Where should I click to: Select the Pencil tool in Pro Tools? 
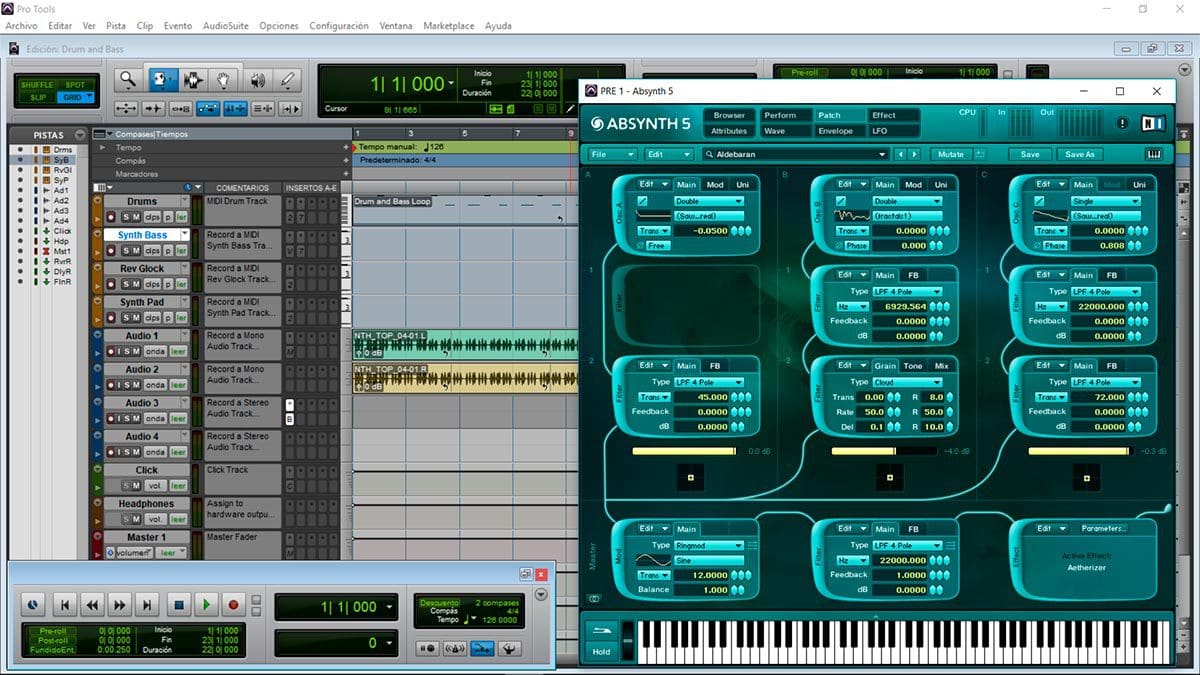pyautogui.click(x=288, y=81)
